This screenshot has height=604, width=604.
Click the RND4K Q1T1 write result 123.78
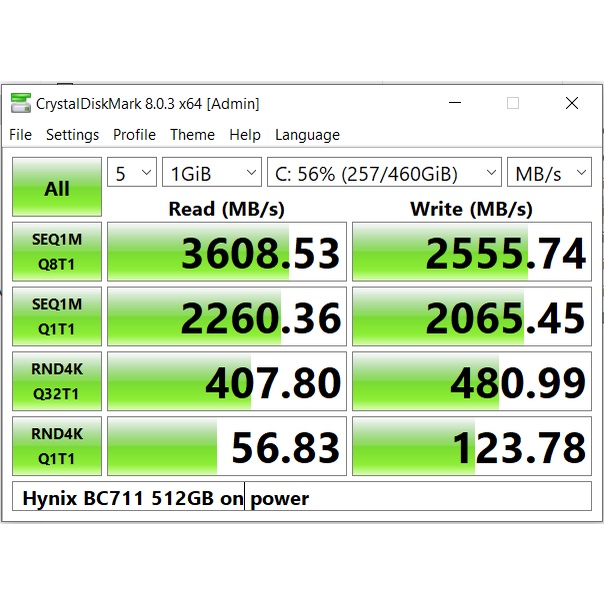[472, 446]
